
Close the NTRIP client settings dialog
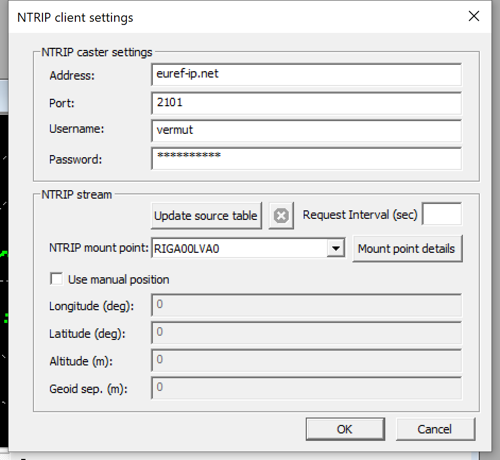(x=474, y=16)
